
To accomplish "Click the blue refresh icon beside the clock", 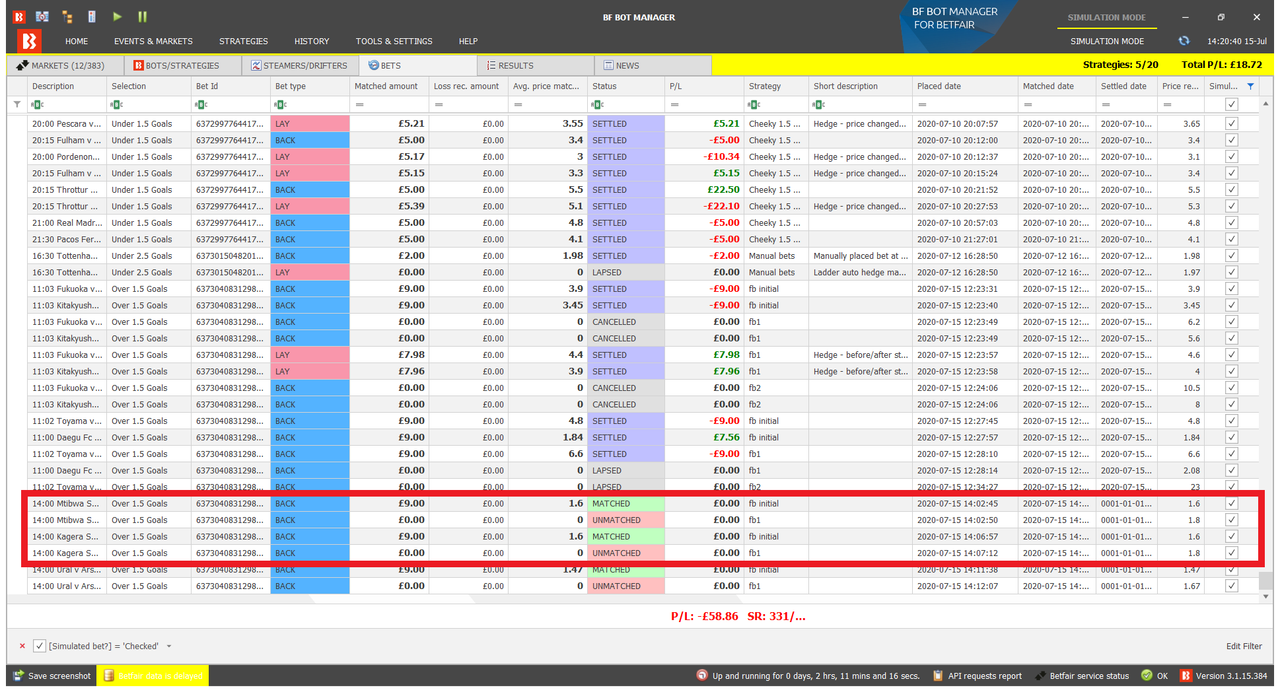I will (x=1184, y=41).
